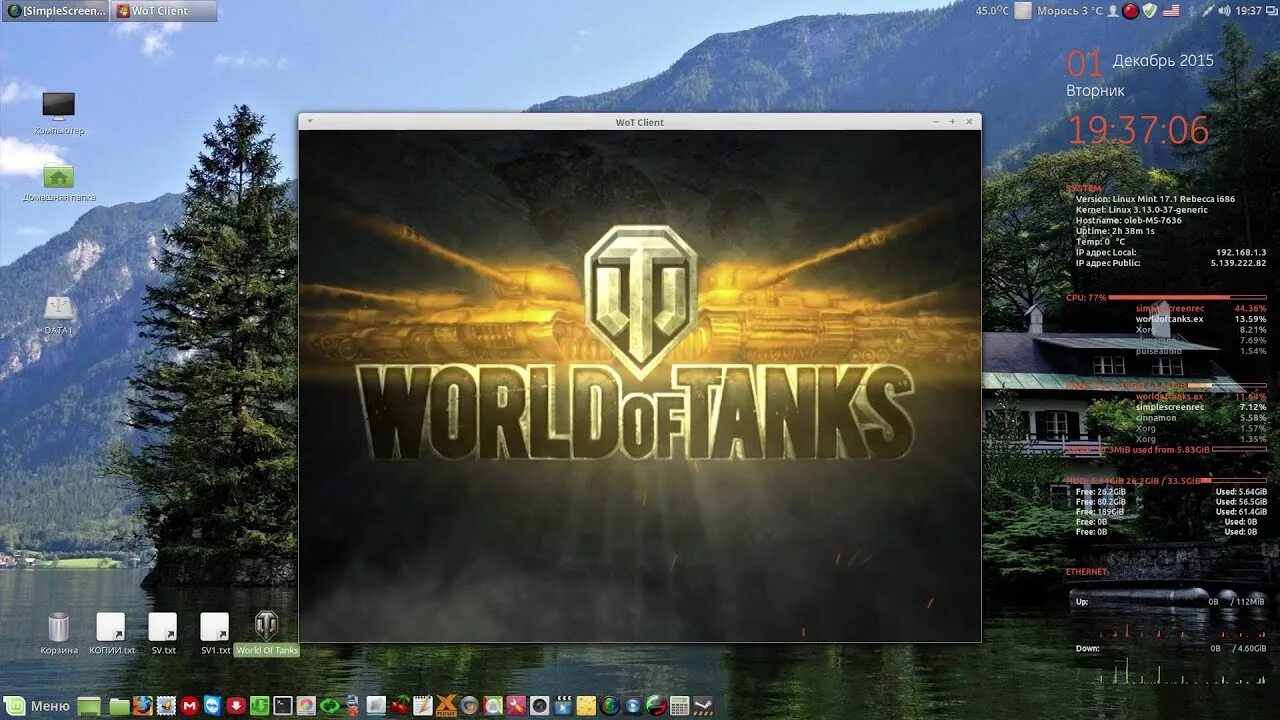
Task: Launch Firefox from the panel
Action: pos(142,706)
